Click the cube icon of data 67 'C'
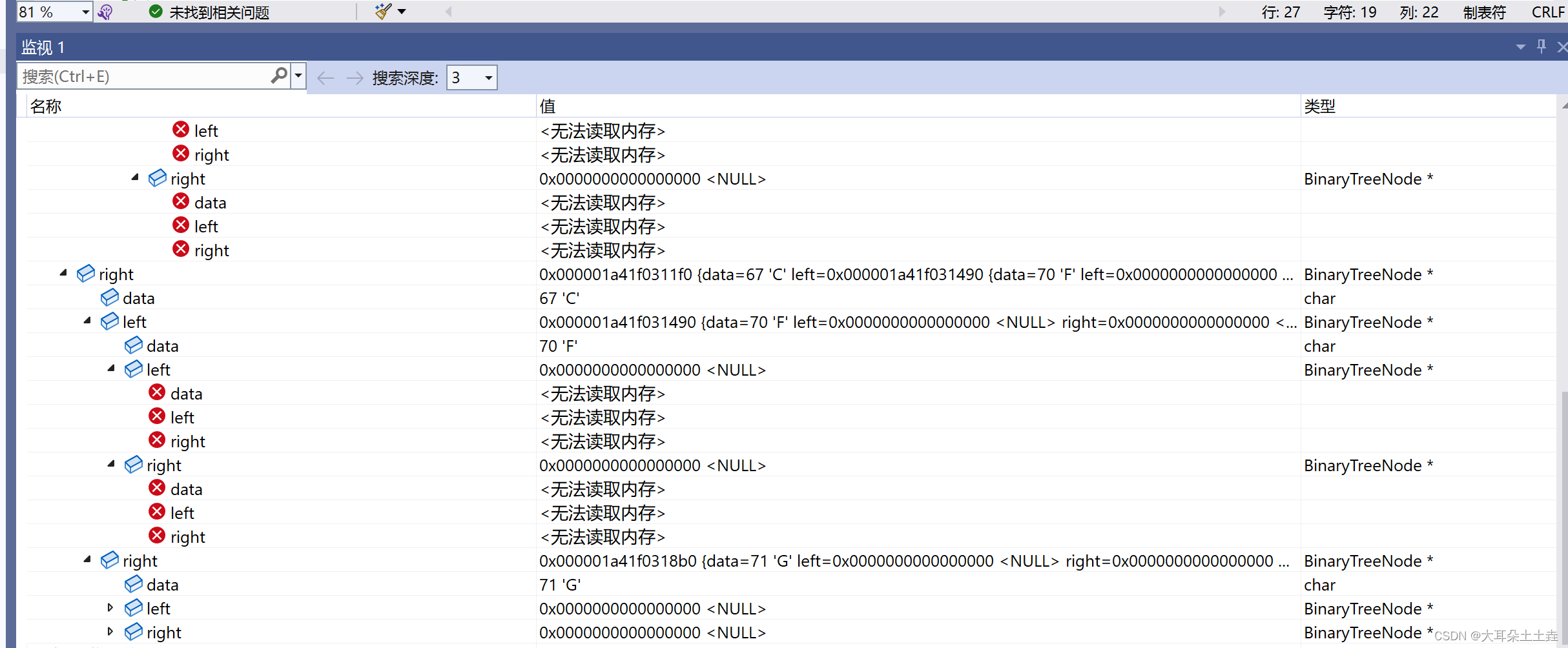 coord(110,297)
